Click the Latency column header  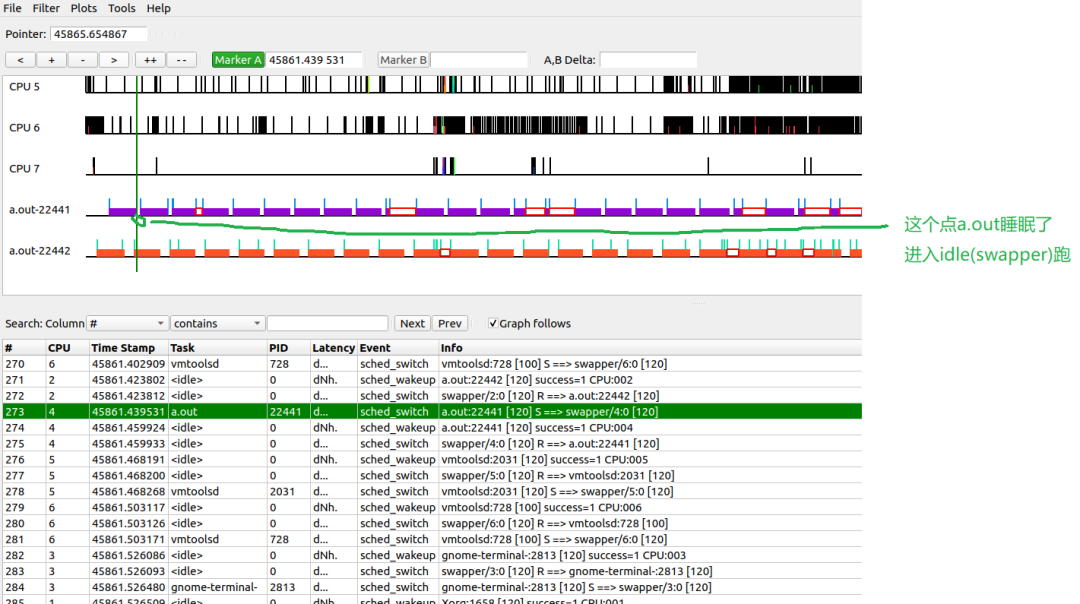(x=333, y=348)
